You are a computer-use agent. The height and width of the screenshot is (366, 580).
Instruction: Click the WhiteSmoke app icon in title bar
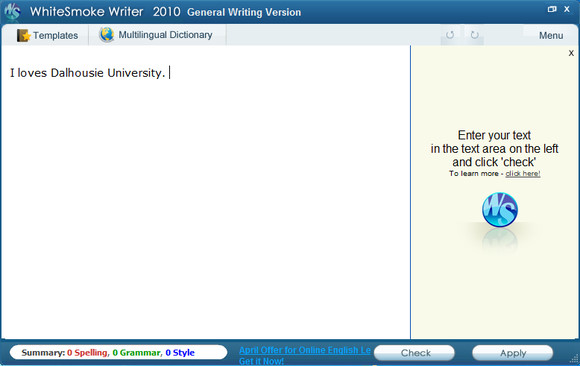(x=12, y=11)
